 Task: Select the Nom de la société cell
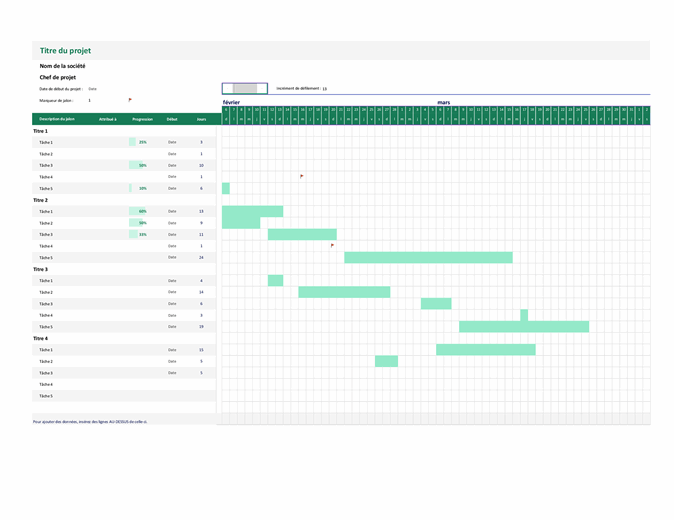click(63, 66)
